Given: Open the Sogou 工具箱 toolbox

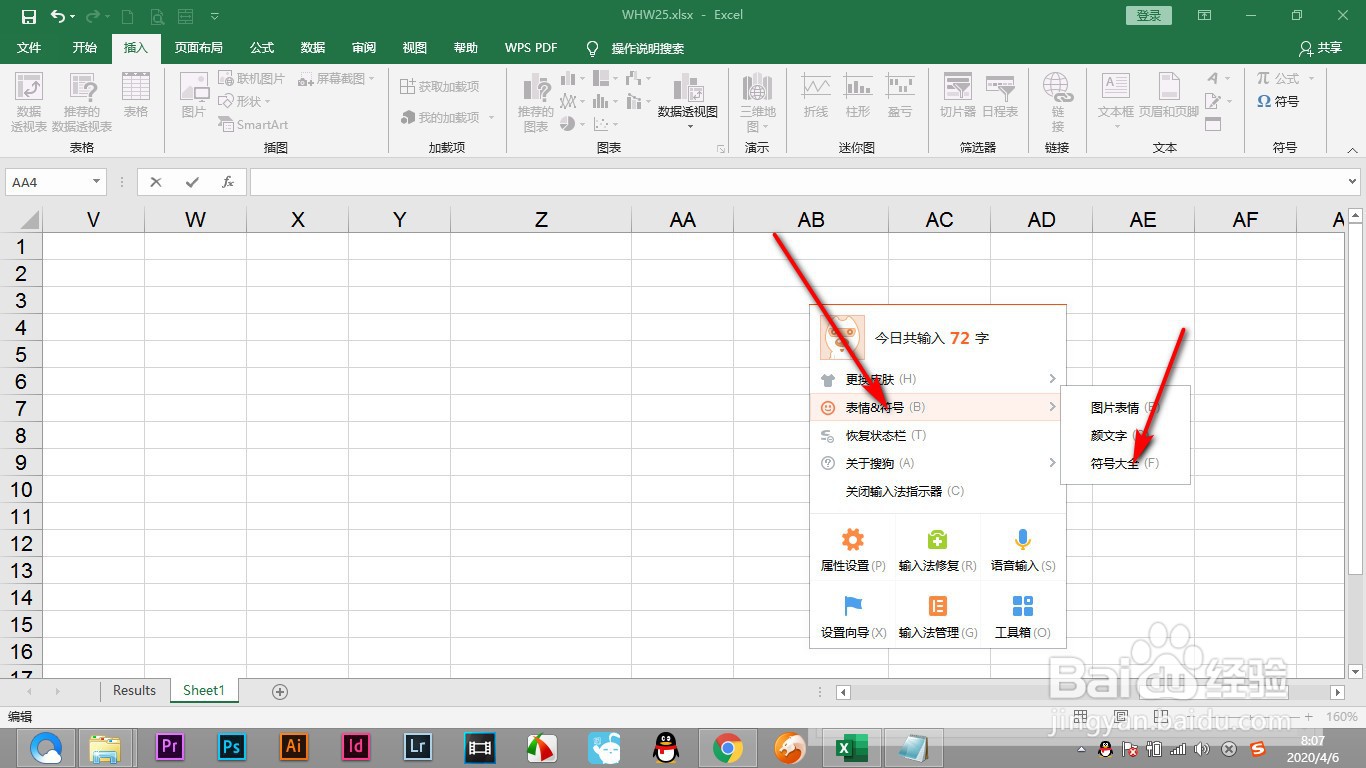Looking at the screenshot, I should tap(1022, 615).
